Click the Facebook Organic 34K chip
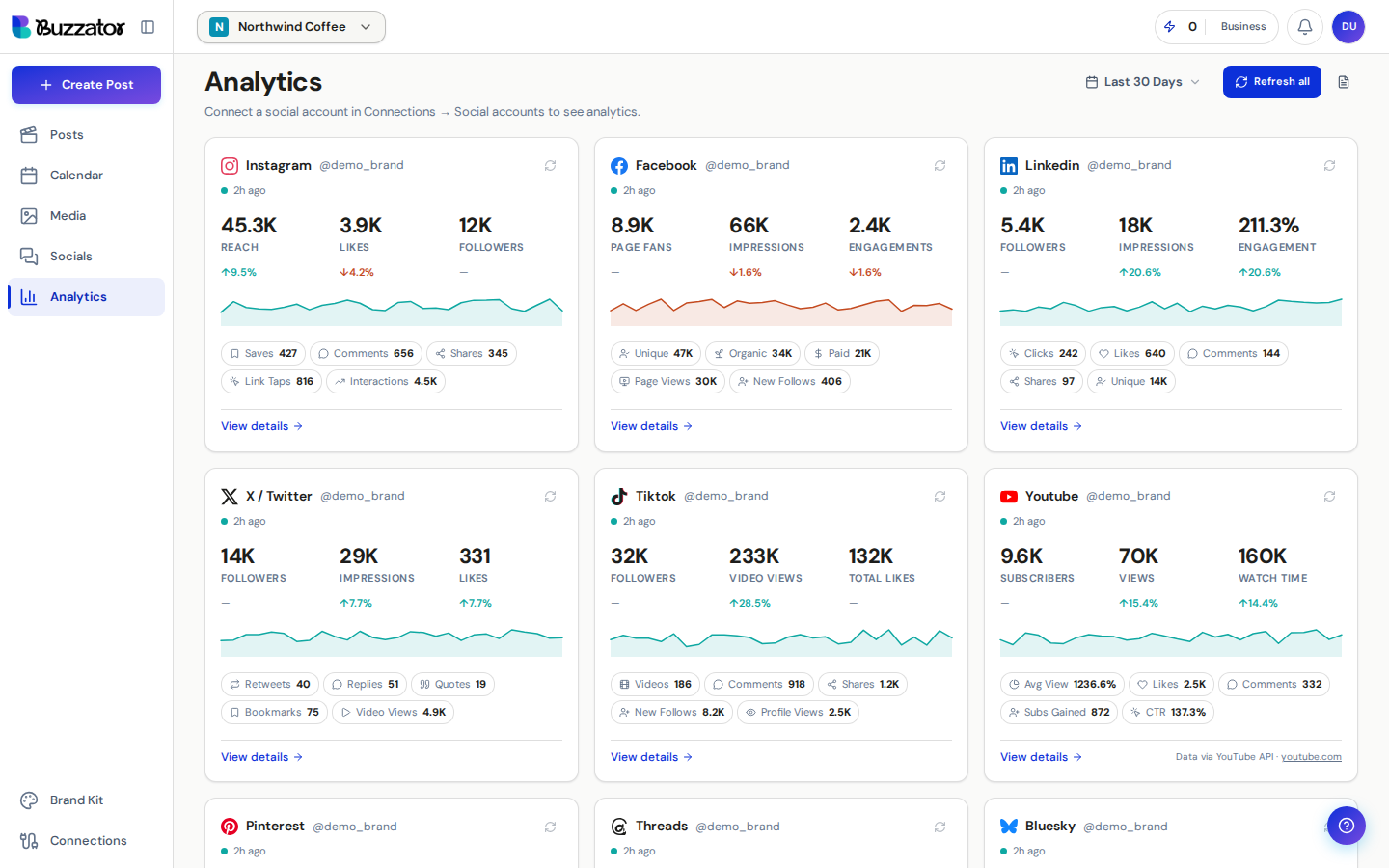The image size is (1389, 868). (752, 354)
